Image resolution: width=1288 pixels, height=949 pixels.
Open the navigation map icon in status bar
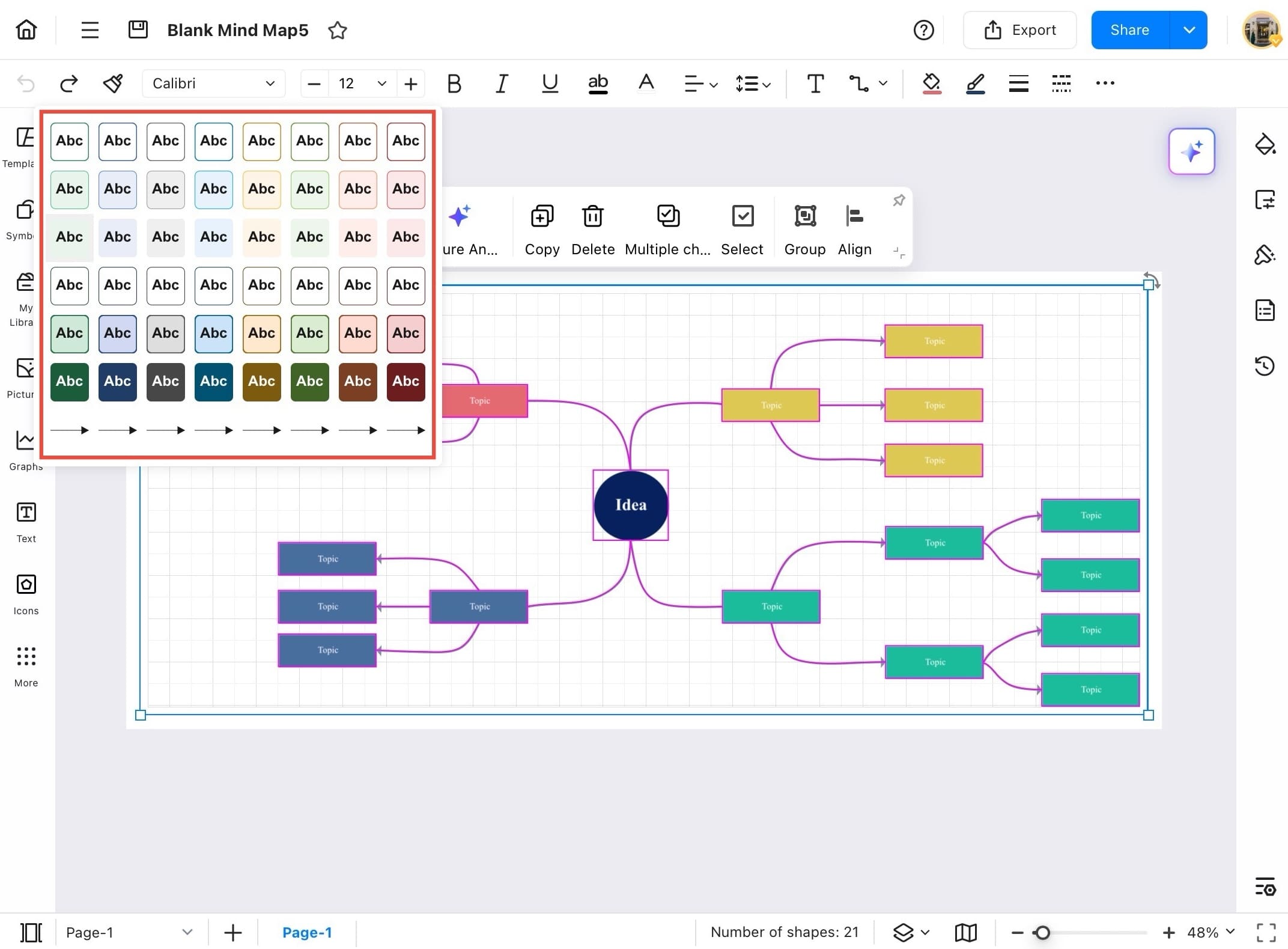(965, 932)
